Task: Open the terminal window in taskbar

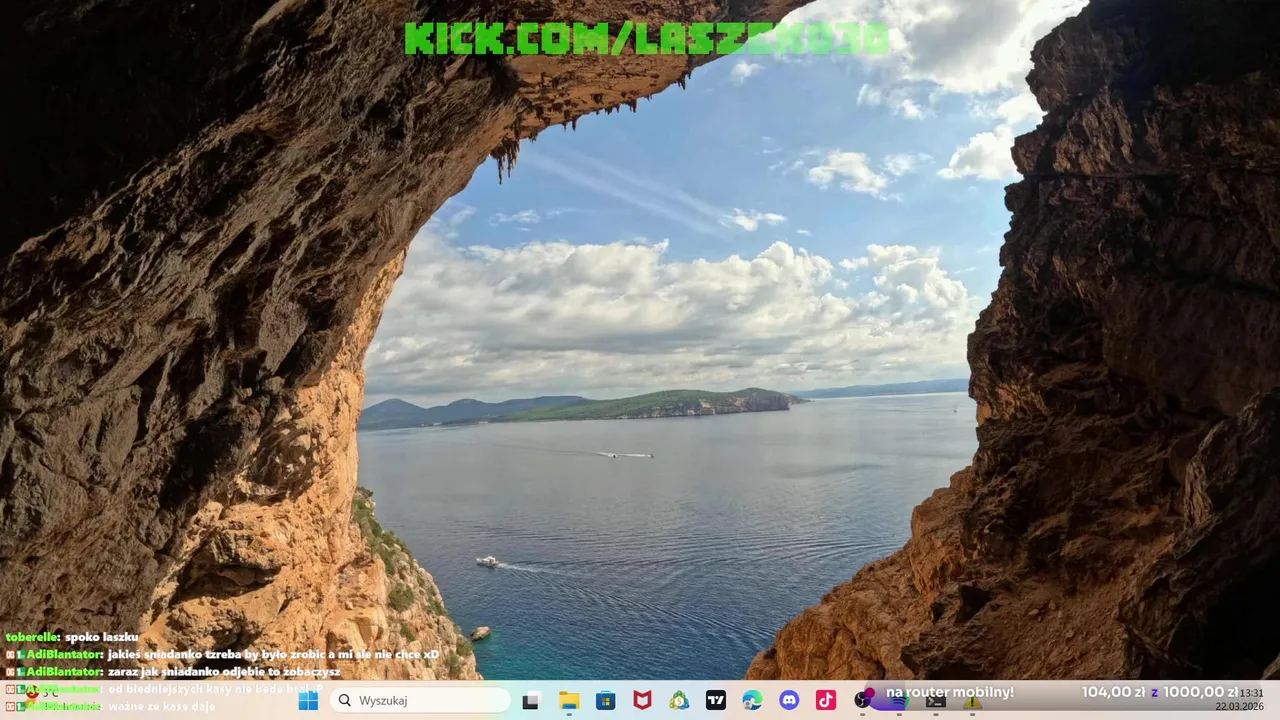Action: (x=936, y=702)
